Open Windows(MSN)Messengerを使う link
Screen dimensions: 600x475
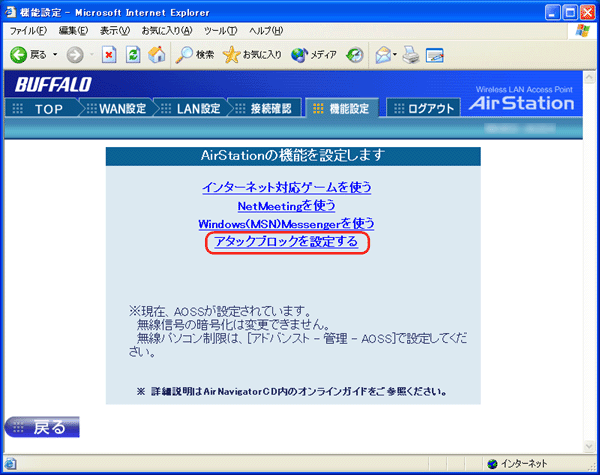click(286, 224)
